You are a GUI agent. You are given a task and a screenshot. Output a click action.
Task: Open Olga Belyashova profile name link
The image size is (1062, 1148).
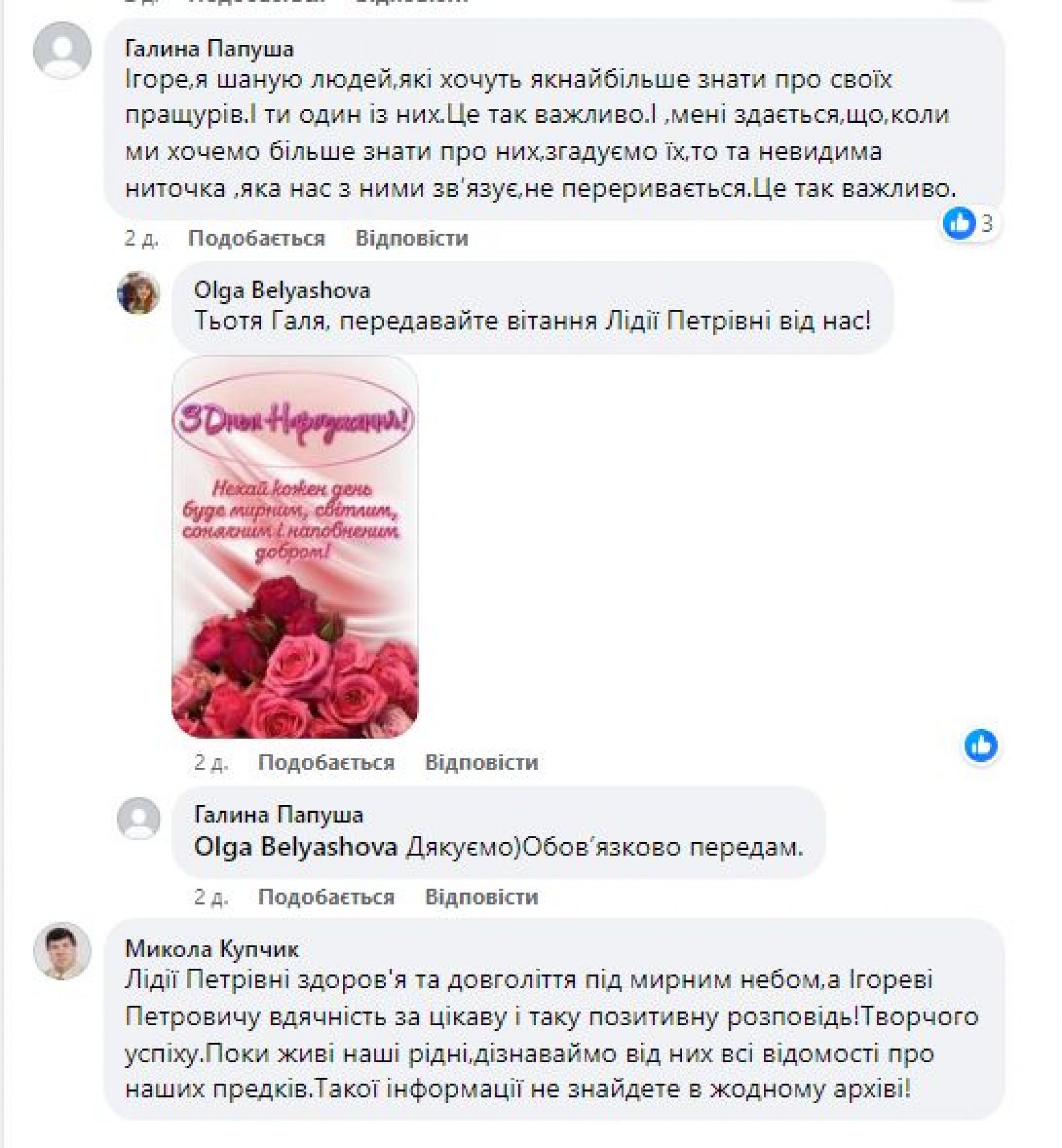[282, 291]
